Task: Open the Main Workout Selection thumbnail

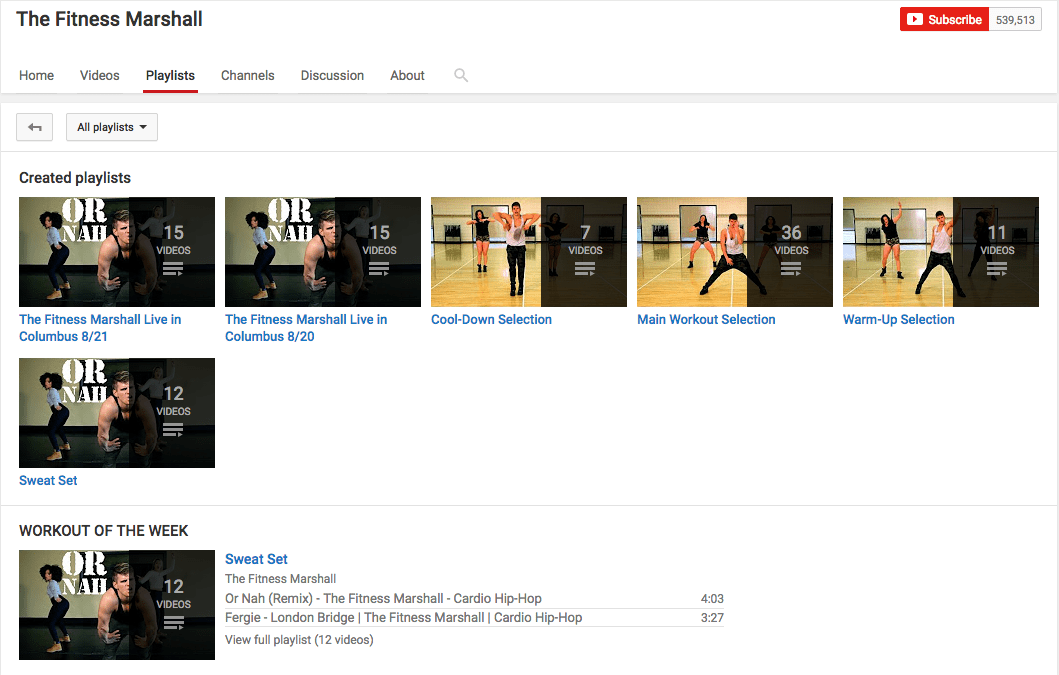Action: pos(734,252)
